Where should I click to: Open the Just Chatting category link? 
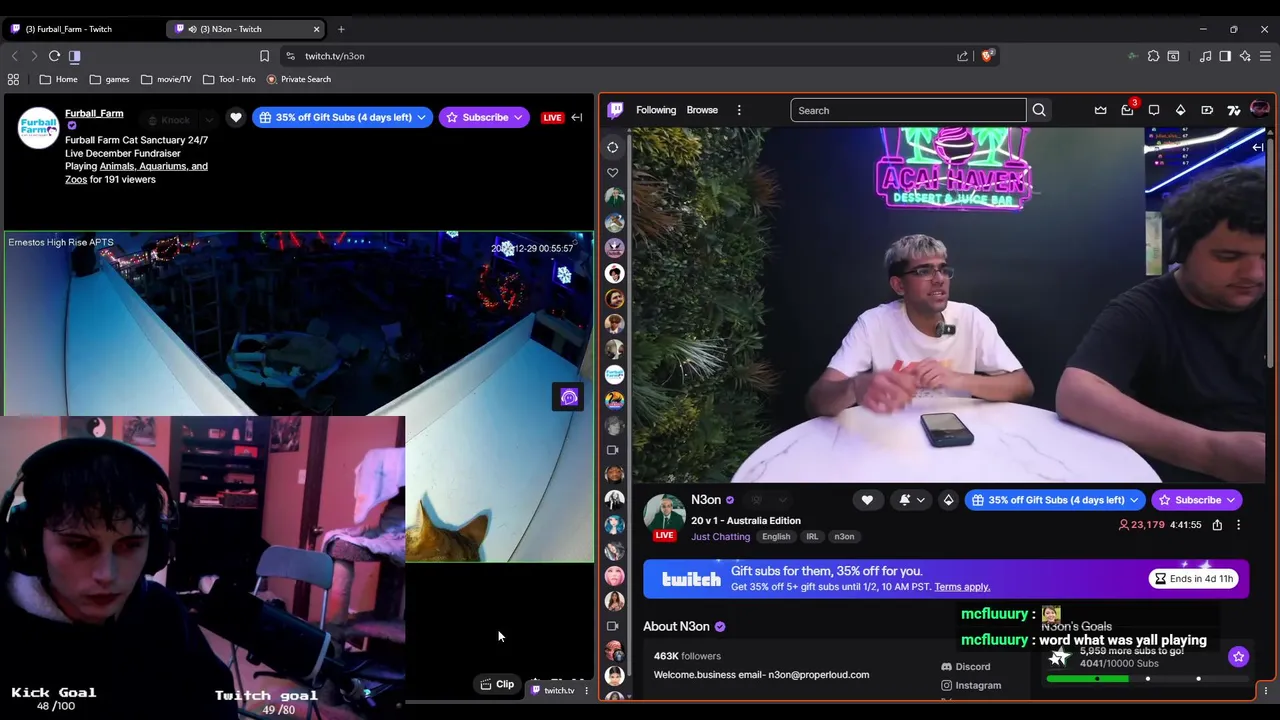tap(720, 537)
